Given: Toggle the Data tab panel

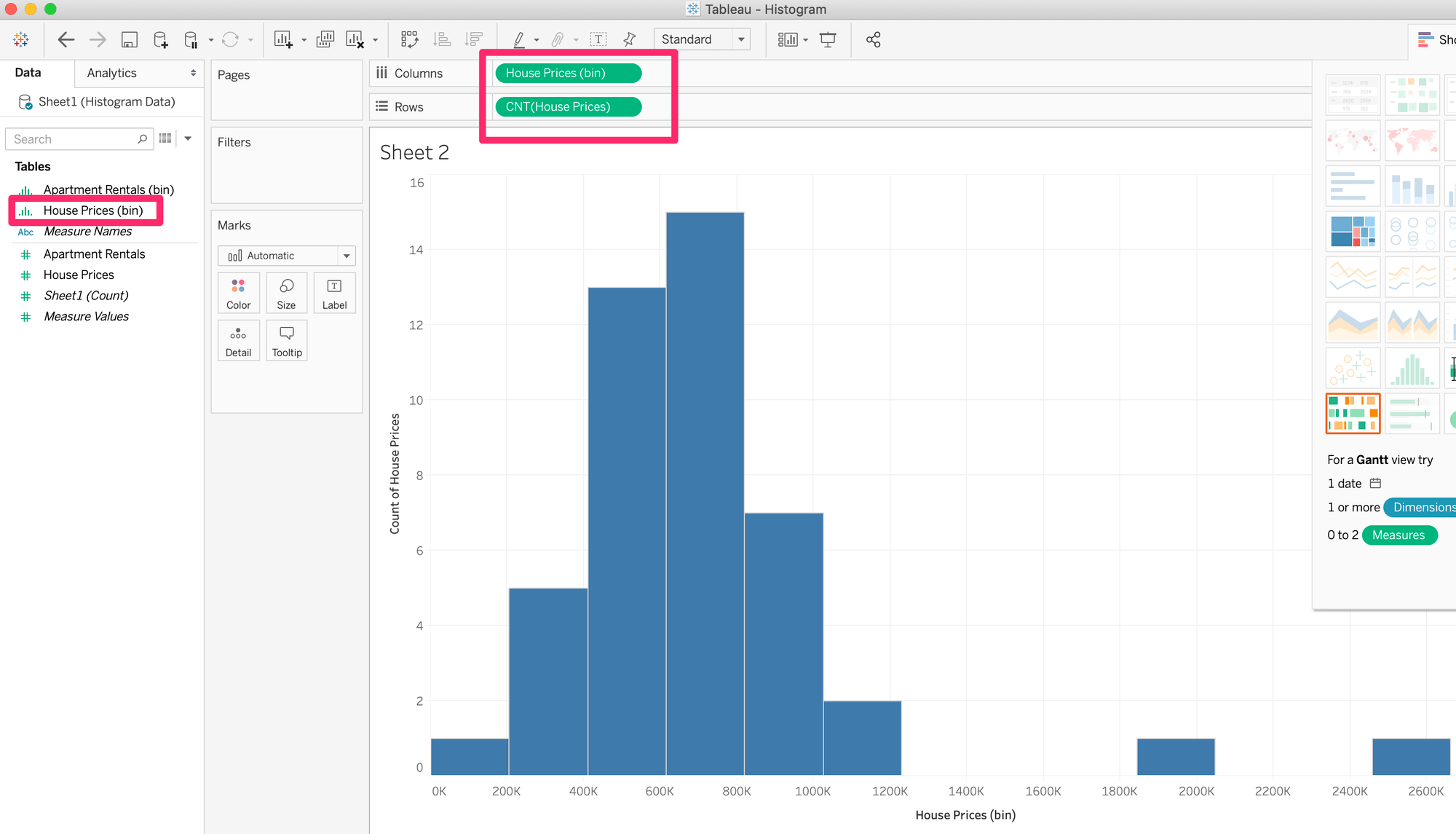Looking at the screenshot, I should click(29, 72).
